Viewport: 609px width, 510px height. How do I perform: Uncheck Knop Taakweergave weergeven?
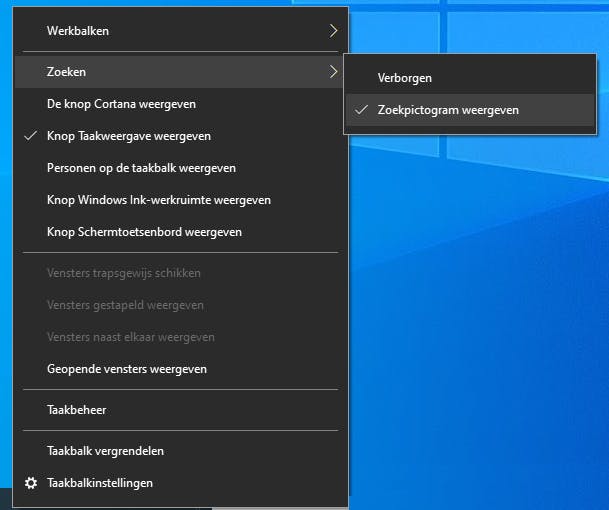pyautogui.click(x=181, y=136)
